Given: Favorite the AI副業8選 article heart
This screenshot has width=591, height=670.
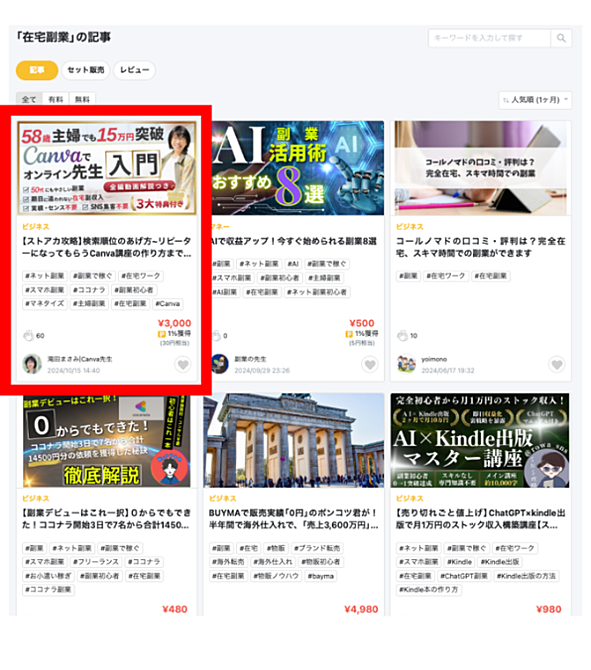Looking at the screenshot, I should click(370, 364).
